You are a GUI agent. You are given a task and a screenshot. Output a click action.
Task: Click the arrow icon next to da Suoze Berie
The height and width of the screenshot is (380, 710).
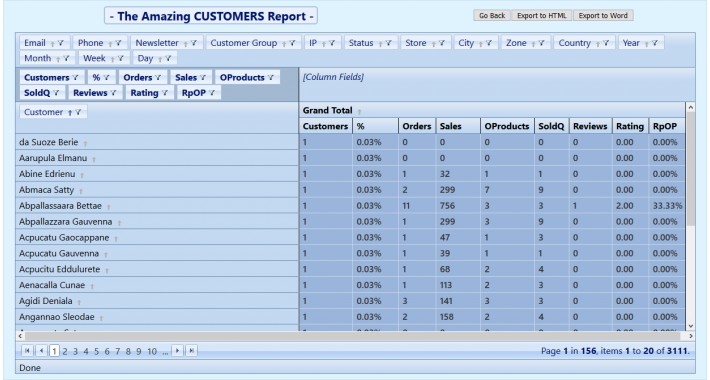click(85, 143)
